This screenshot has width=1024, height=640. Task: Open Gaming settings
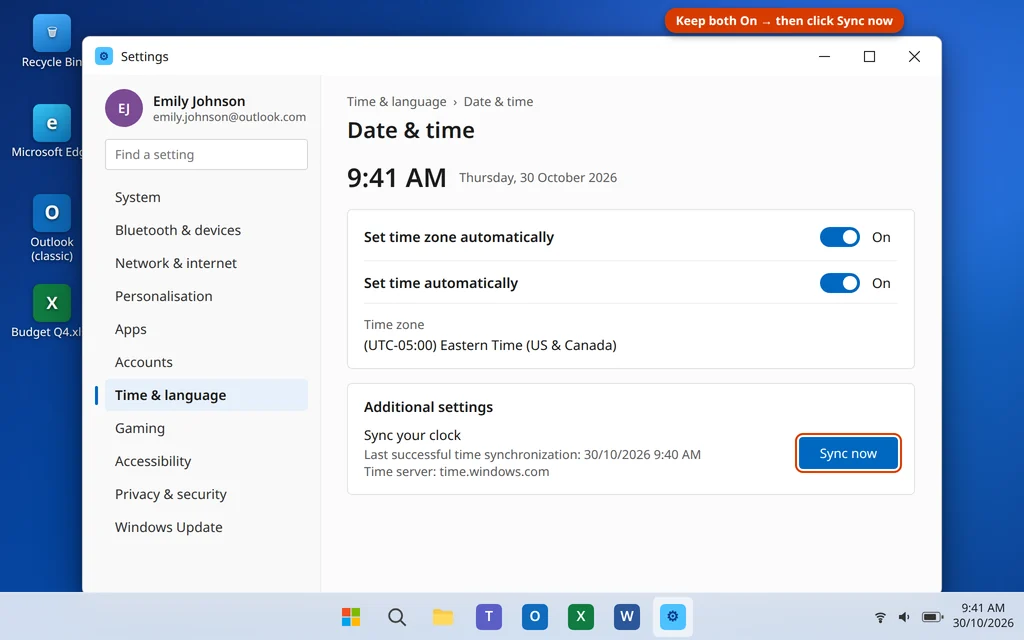pyautogui.click(x=206, y=428)
